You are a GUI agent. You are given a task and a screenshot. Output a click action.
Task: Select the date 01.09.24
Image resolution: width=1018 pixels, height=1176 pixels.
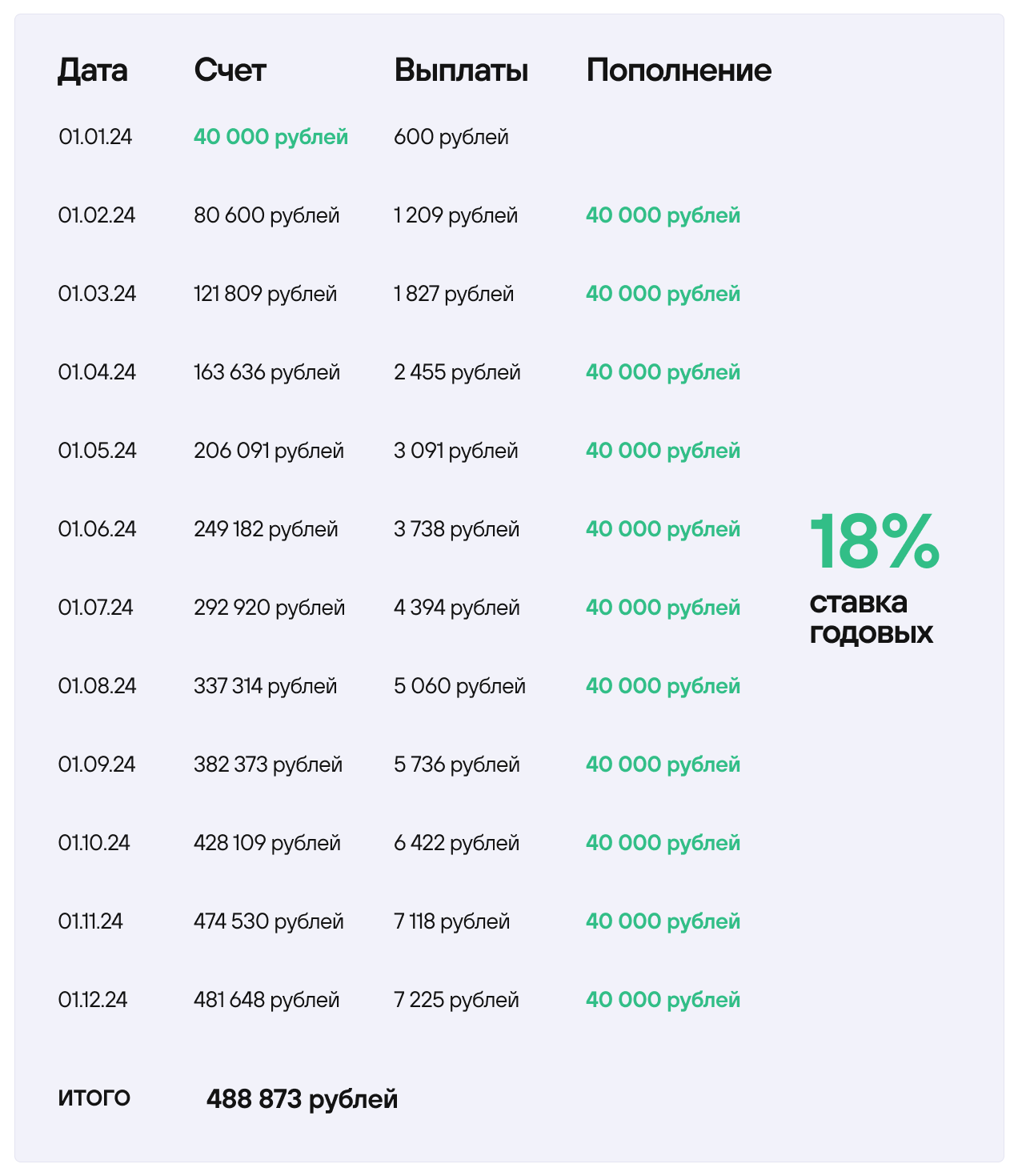click(97, 765)
